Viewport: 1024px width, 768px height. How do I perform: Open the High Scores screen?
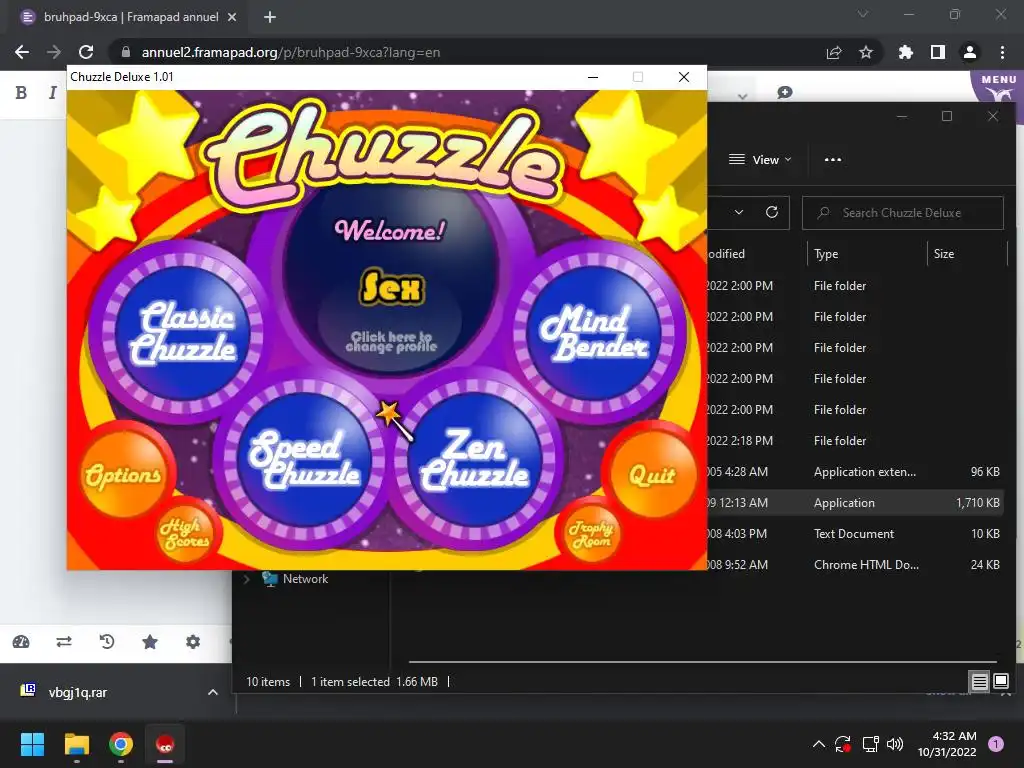point(186,534)
